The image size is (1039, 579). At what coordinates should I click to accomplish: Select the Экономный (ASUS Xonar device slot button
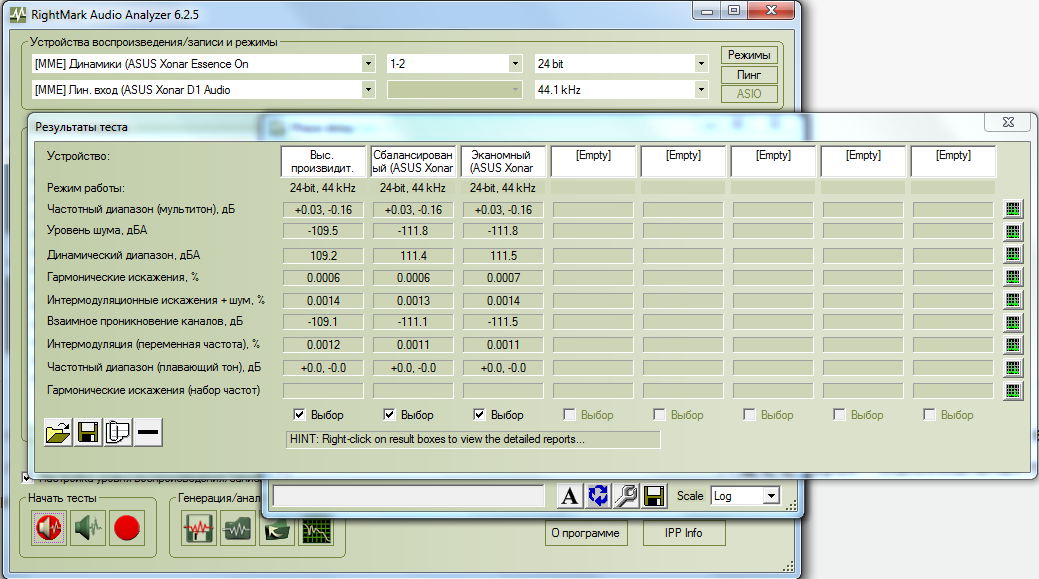coord(503,162)
